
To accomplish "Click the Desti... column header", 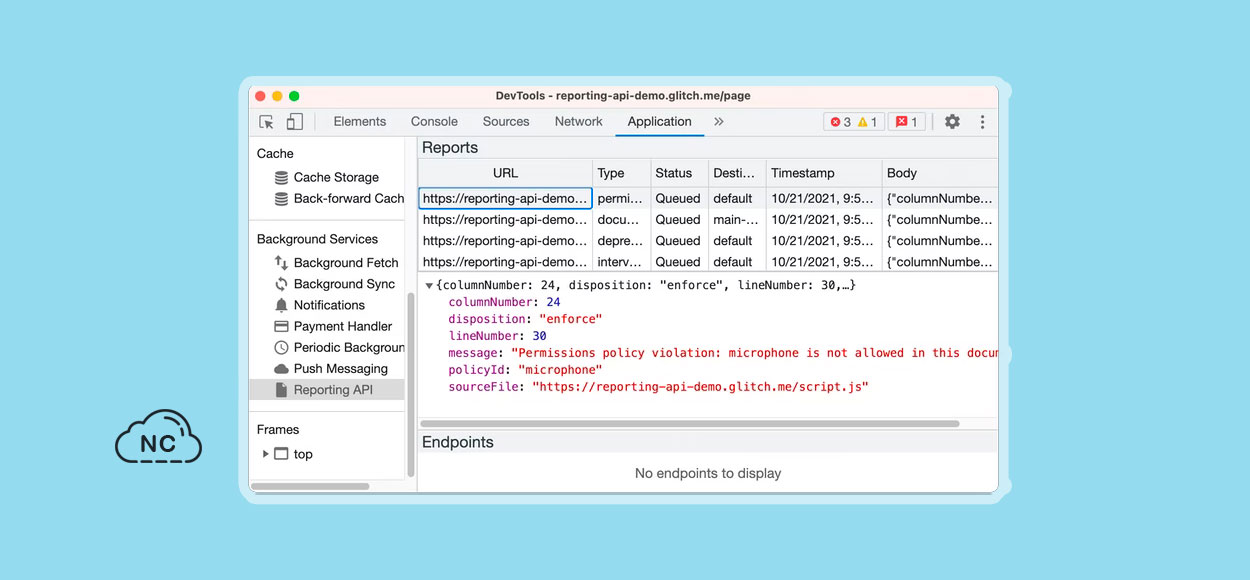I will (x=738, y=173).
